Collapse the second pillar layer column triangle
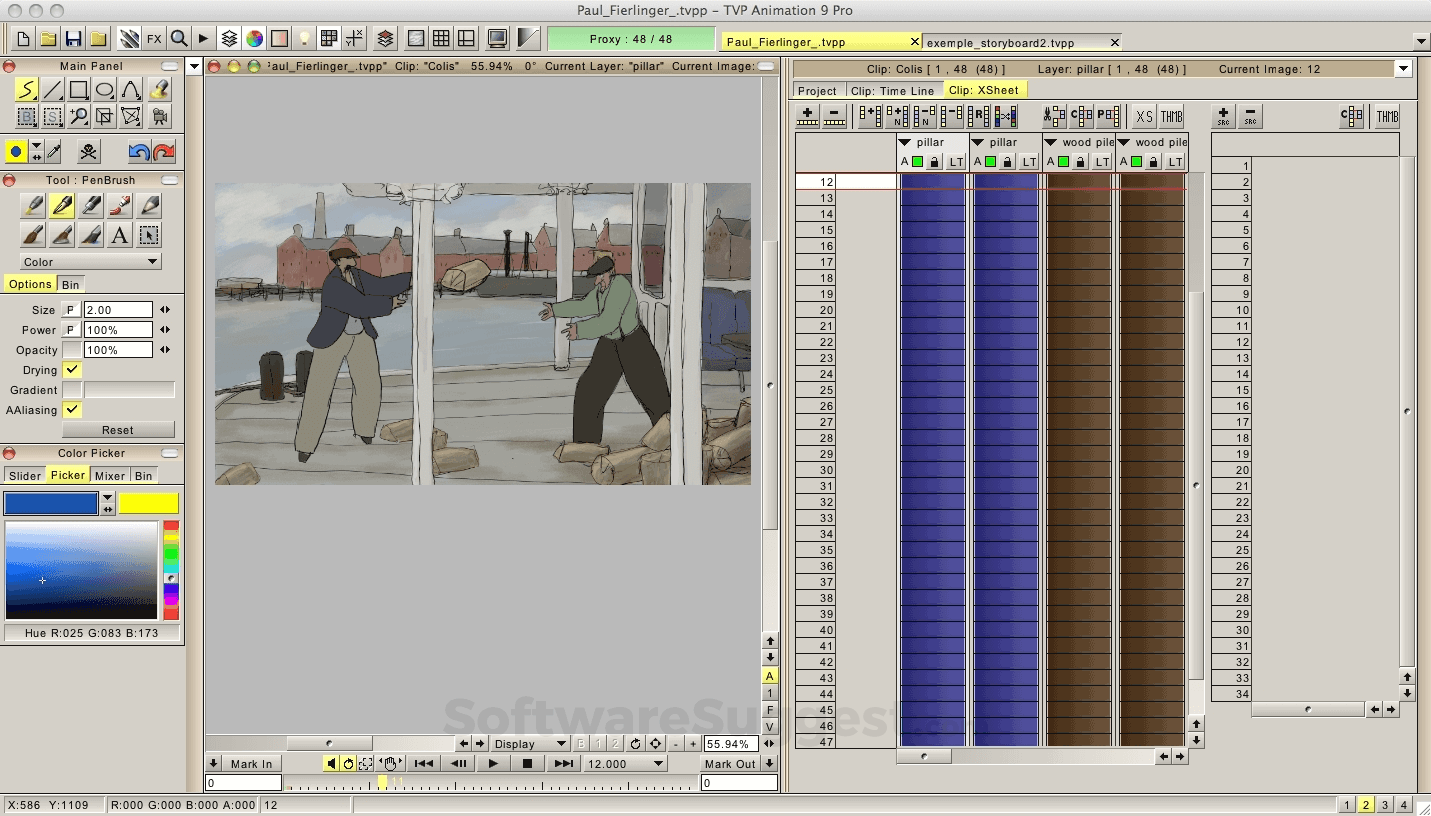Viewport: 1431px width, 816px height. (978, 142)
